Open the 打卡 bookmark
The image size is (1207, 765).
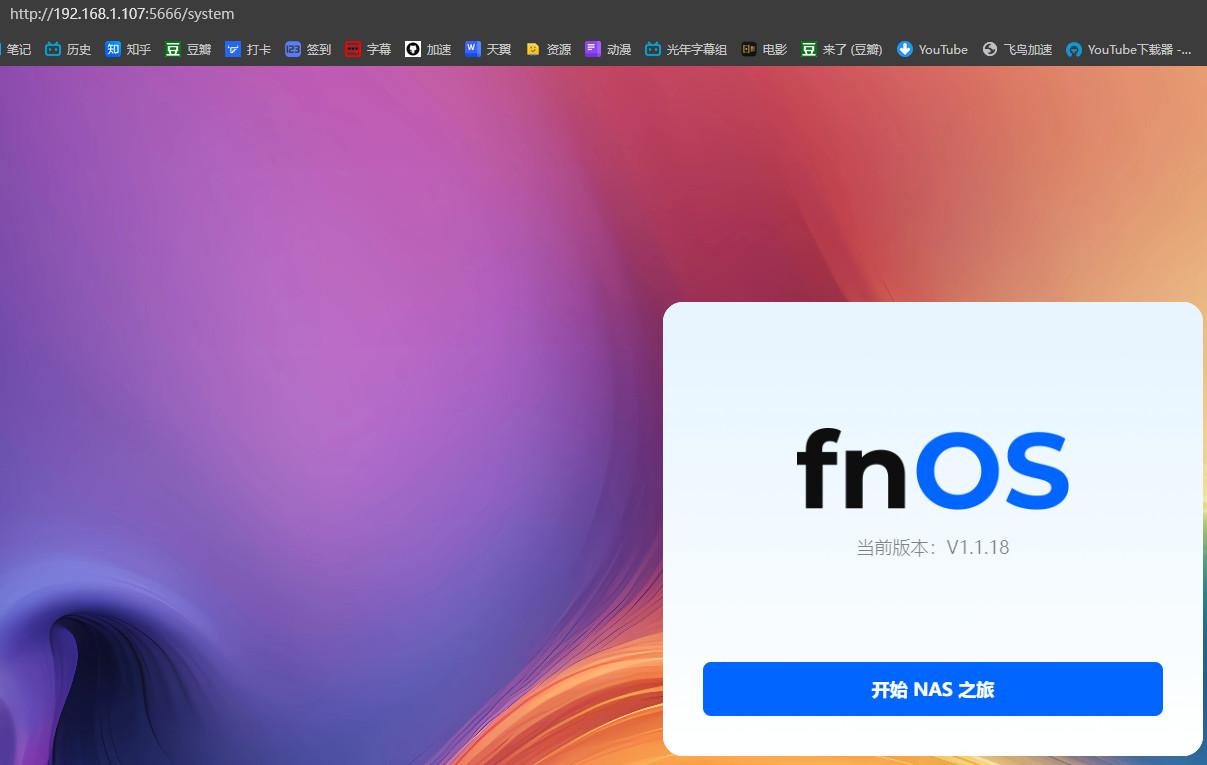[x=248, y=49]
